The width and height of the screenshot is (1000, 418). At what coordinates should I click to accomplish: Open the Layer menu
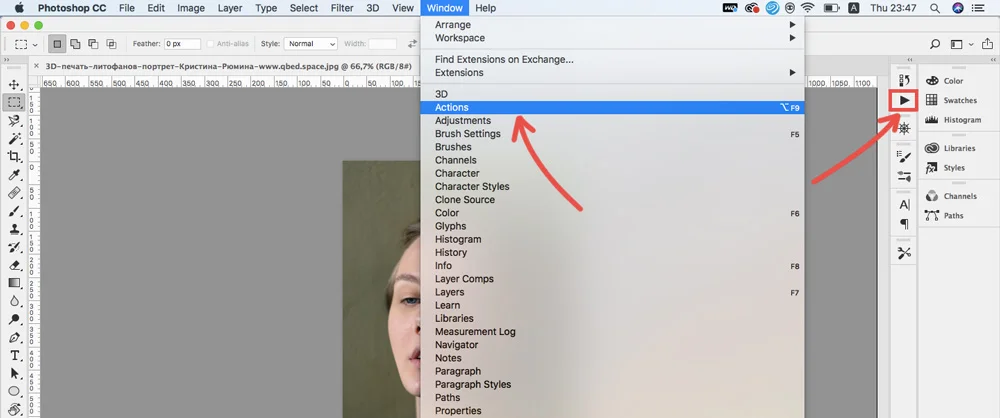click(230, 8)
